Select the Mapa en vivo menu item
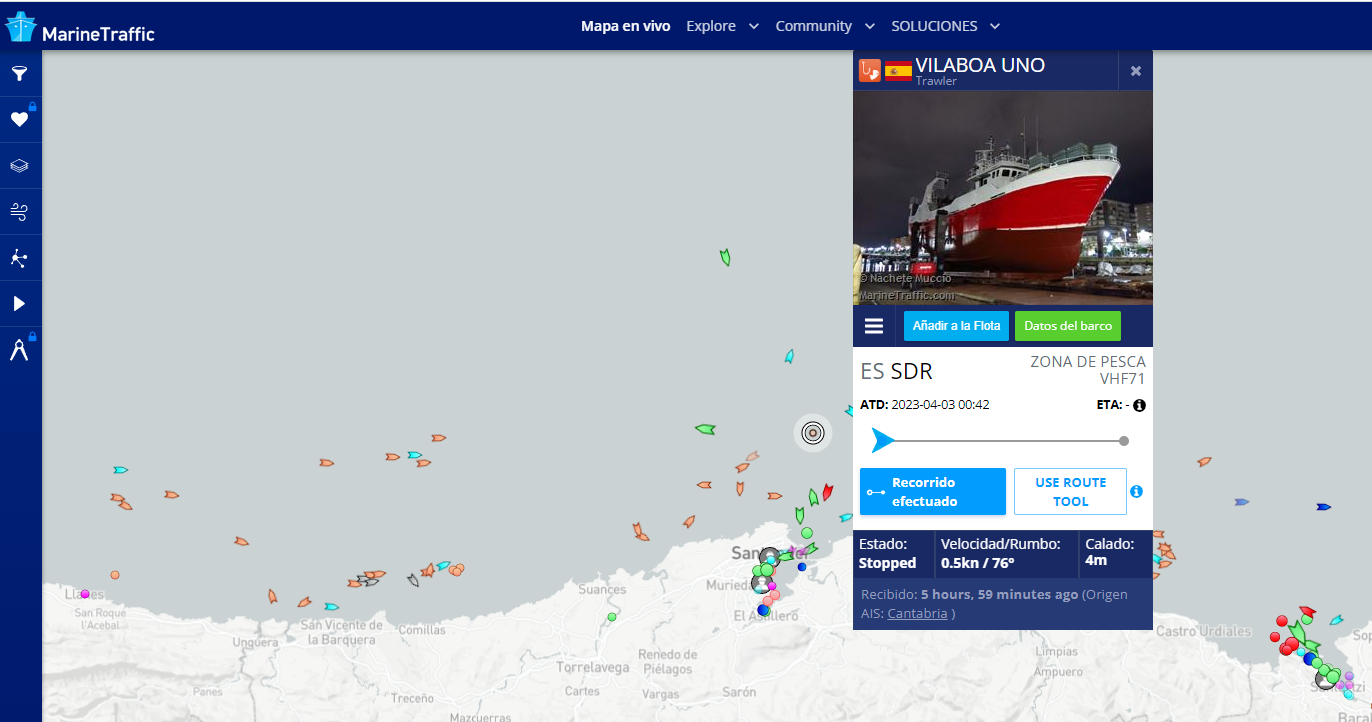Viewport: 1372px width, 722px height. tap(625, 26)
